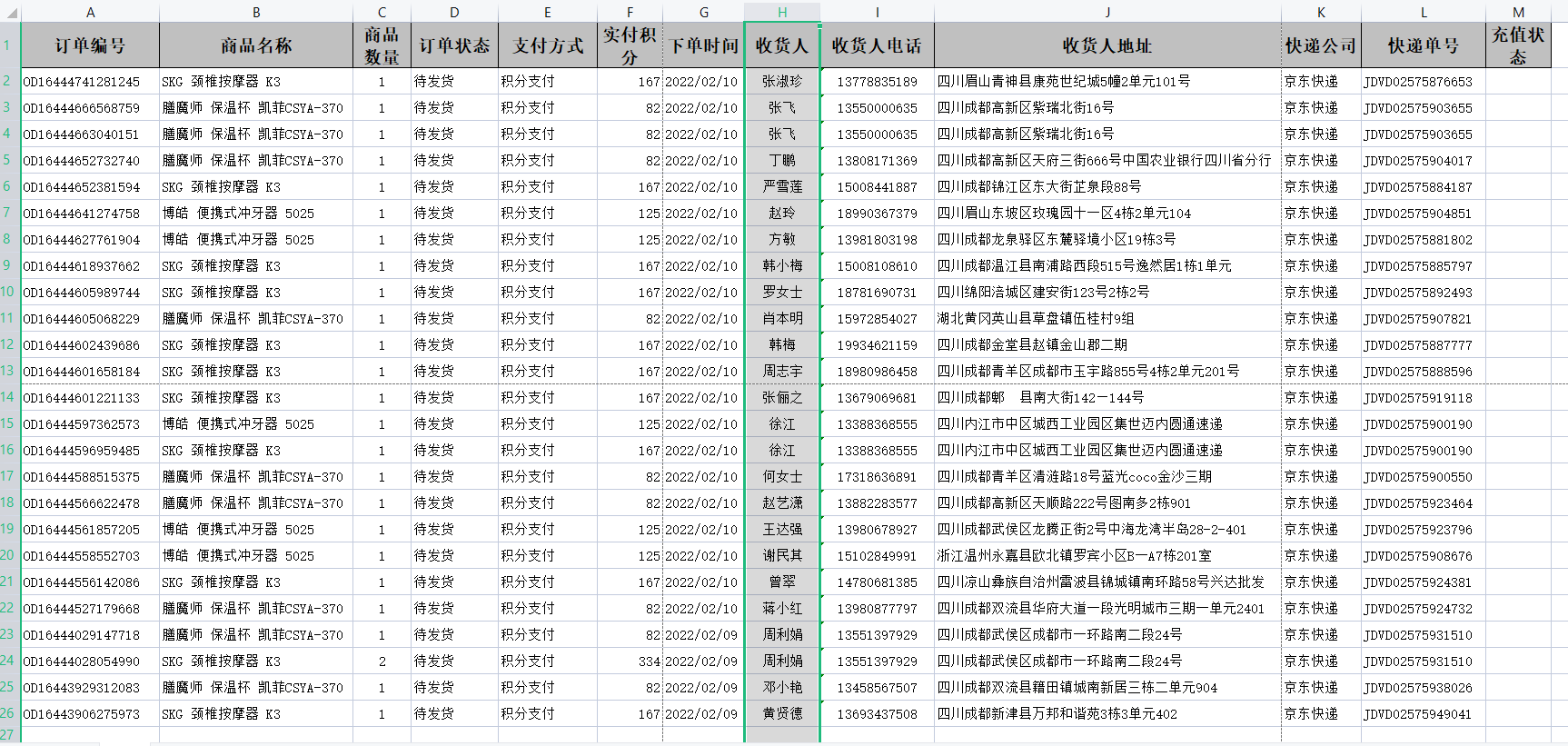
Task: Select row 2 header
Action: click(9, 81)
